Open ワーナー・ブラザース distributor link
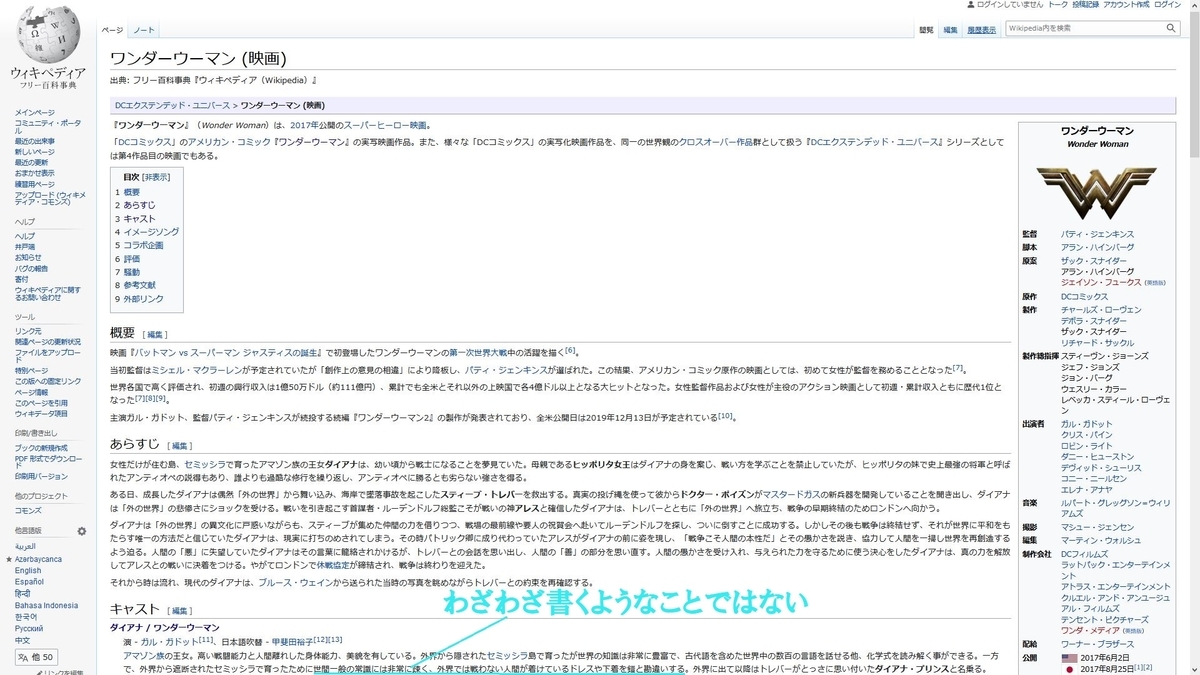The height and width of the screenshot is (675, 1200). (x=1099, y=644)
